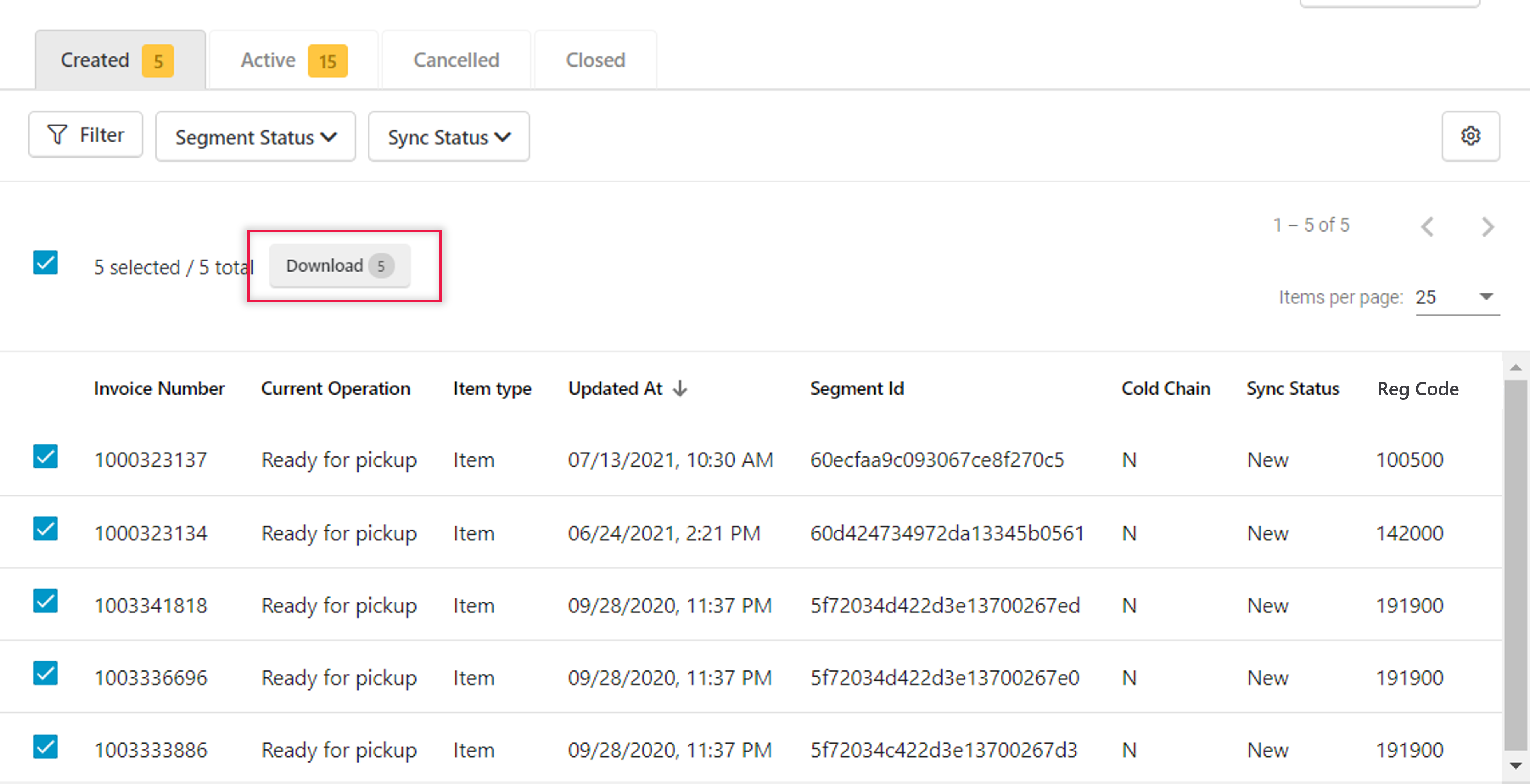This screenshot has width=1530, height=784.
Task: Expand the Sync Status filter dropdown
Action: [x=448, y=137]
